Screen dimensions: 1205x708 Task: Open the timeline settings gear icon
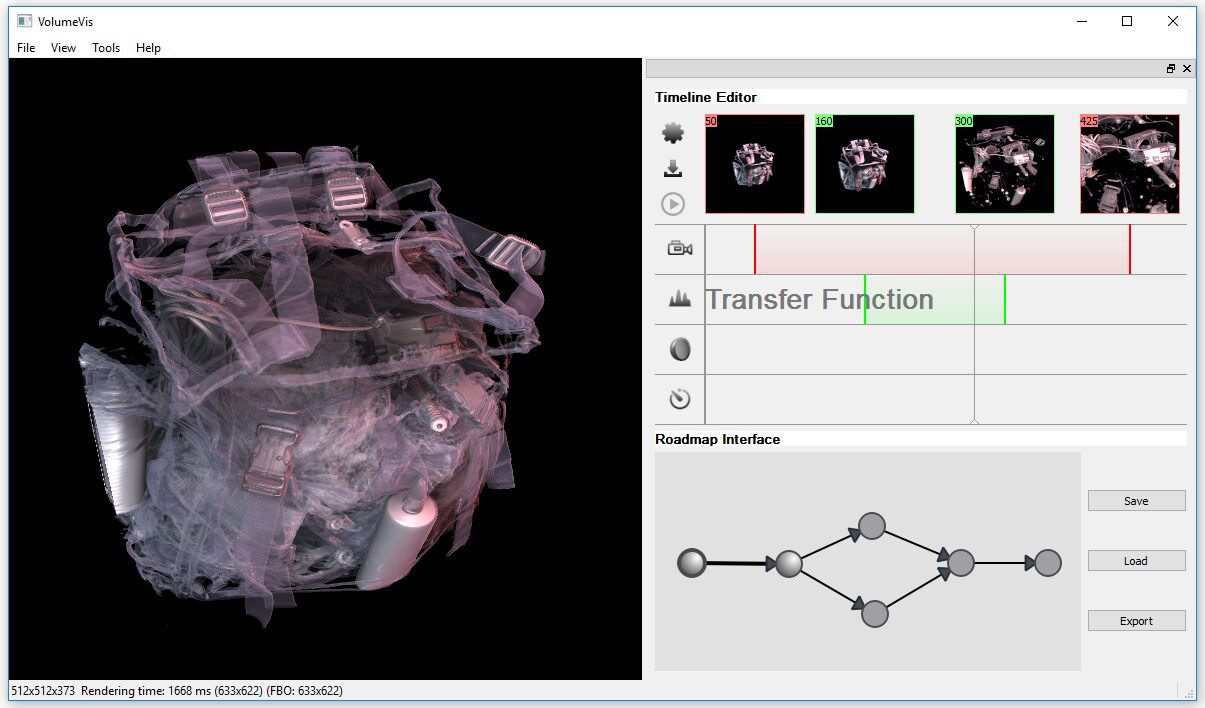point(673,133)
